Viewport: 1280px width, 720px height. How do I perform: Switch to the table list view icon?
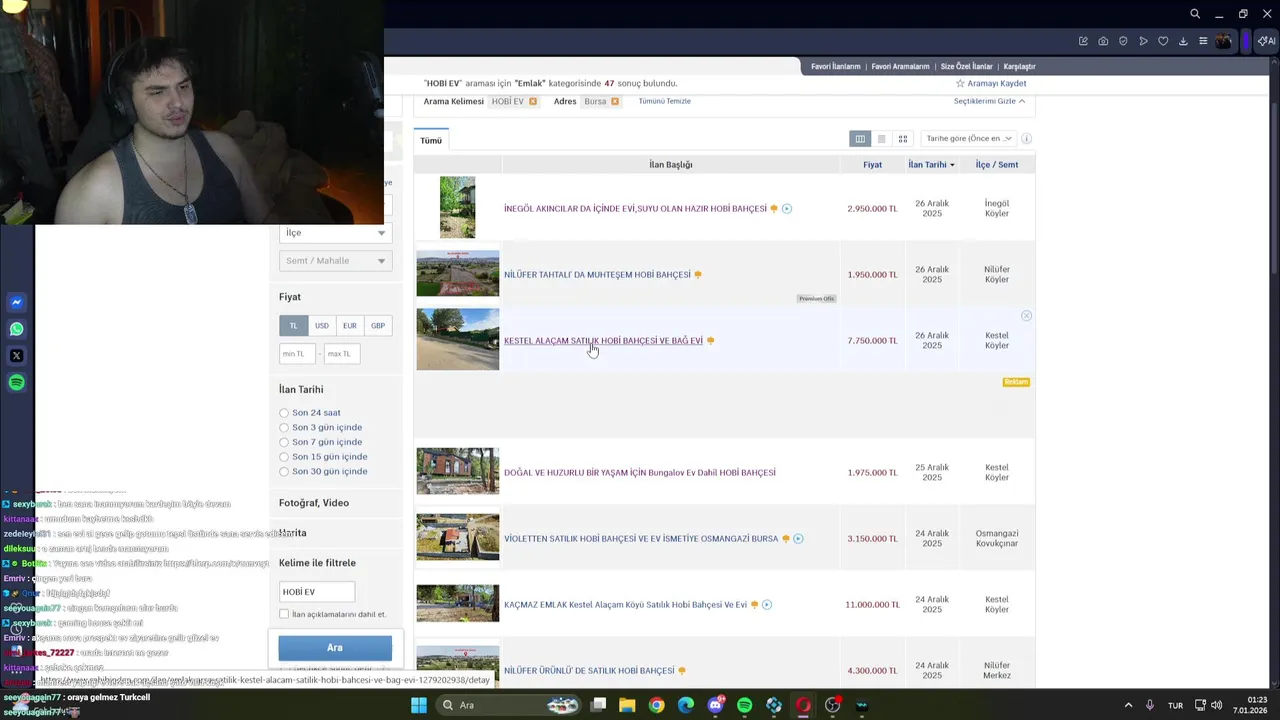coord(860,139)
